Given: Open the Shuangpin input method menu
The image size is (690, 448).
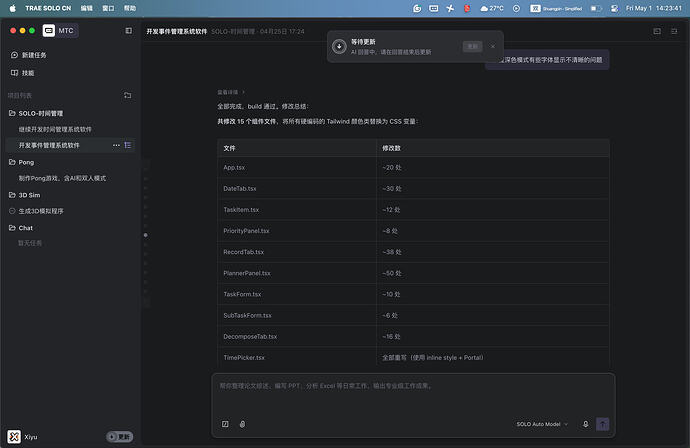Looking at the screenshot, I should pyautogui.click(x=556, y=8).
